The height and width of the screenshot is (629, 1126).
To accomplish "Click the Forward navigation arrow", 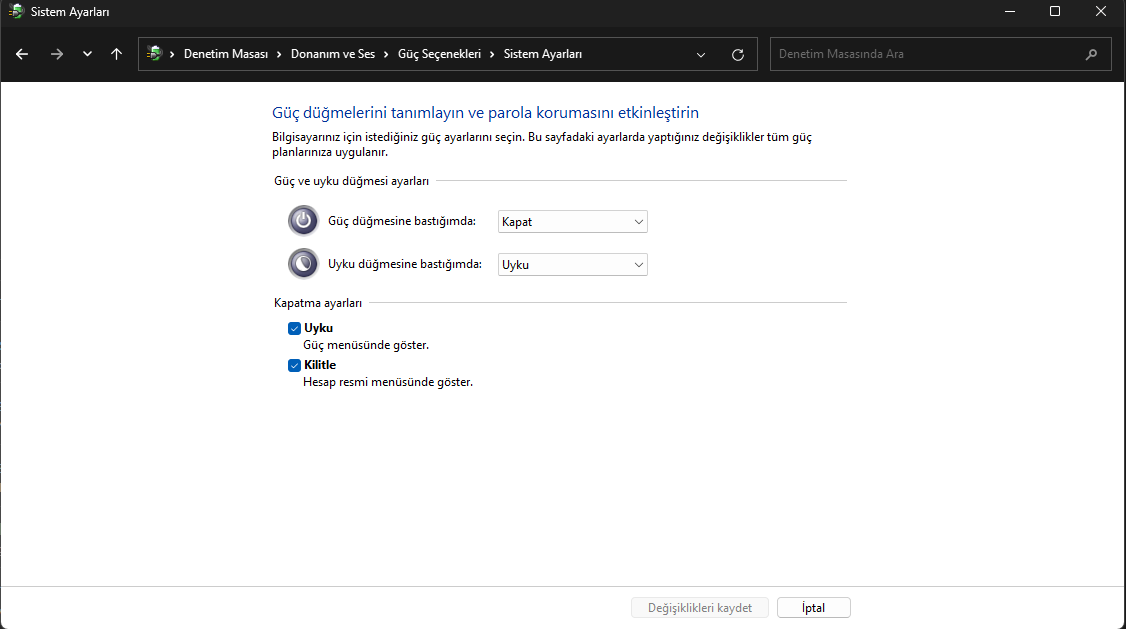I will pos(56,54).
